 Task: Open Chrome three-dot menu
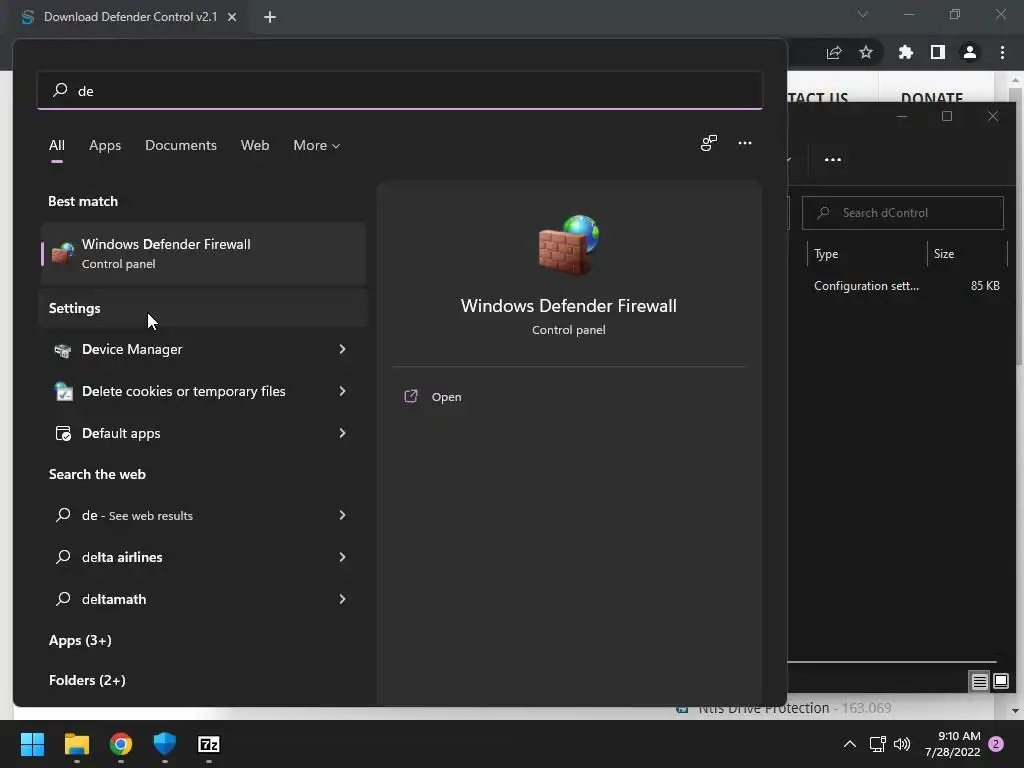(1002, 52)
